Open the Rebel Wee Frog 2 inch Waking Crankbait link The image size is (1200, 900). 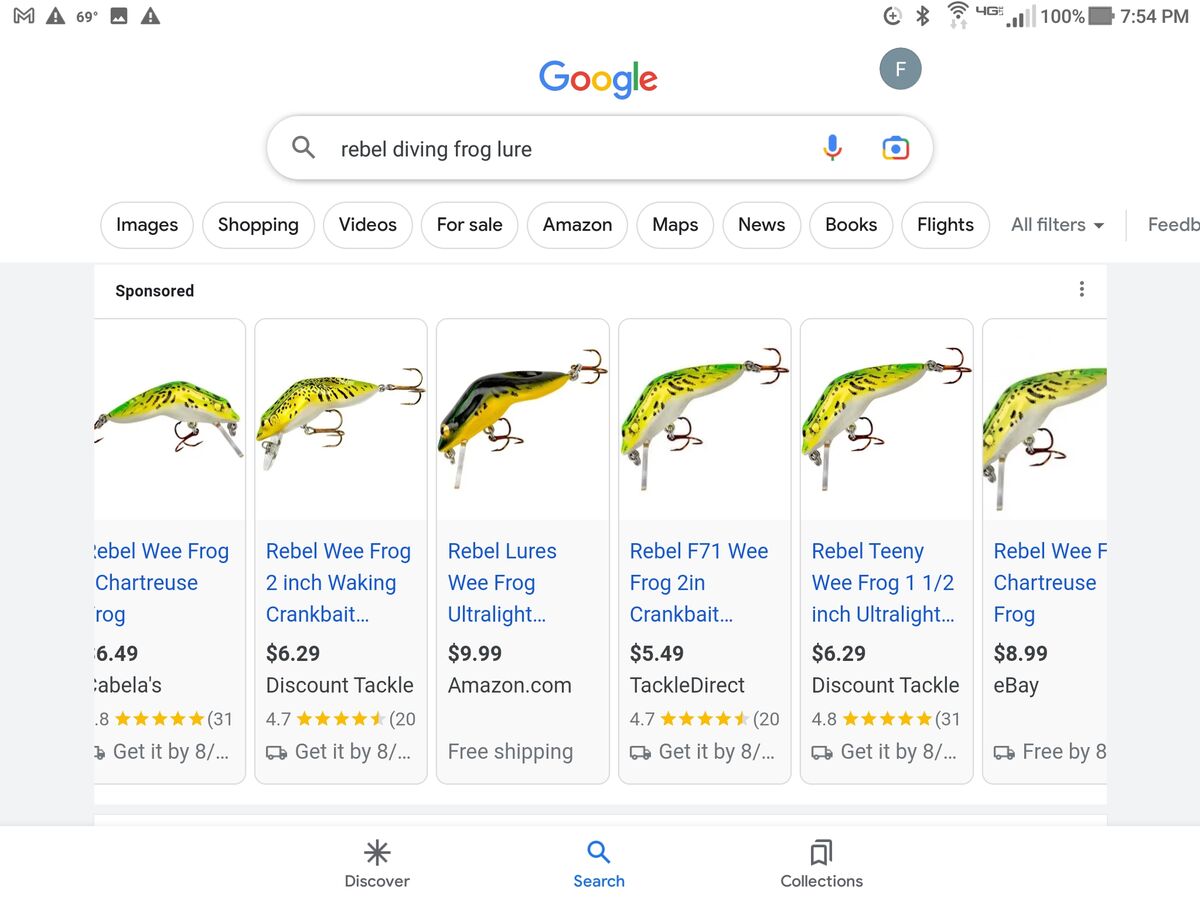337,582
